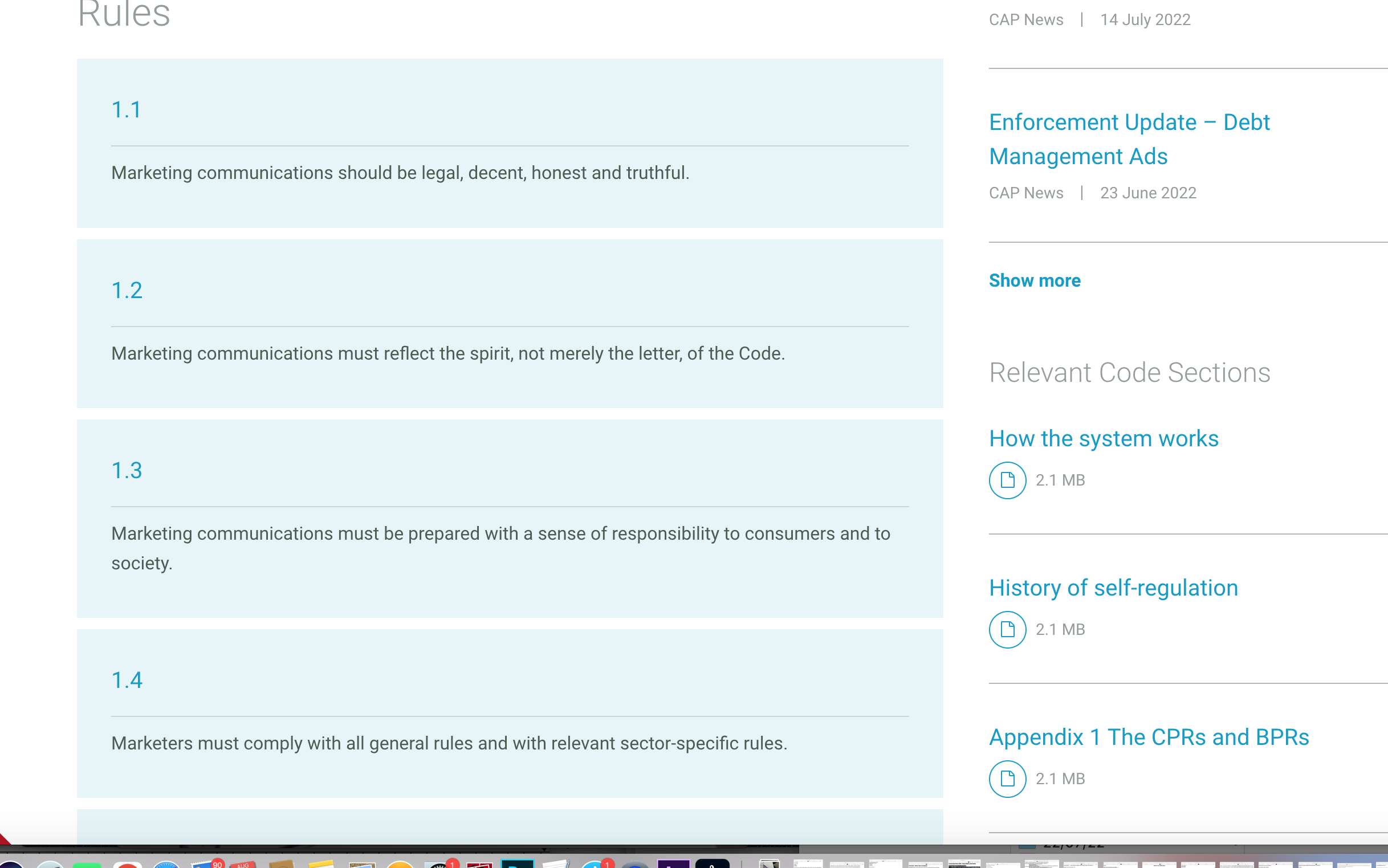
Task: Click the document icon under How the system works
Action: [x=1007, y=480]
